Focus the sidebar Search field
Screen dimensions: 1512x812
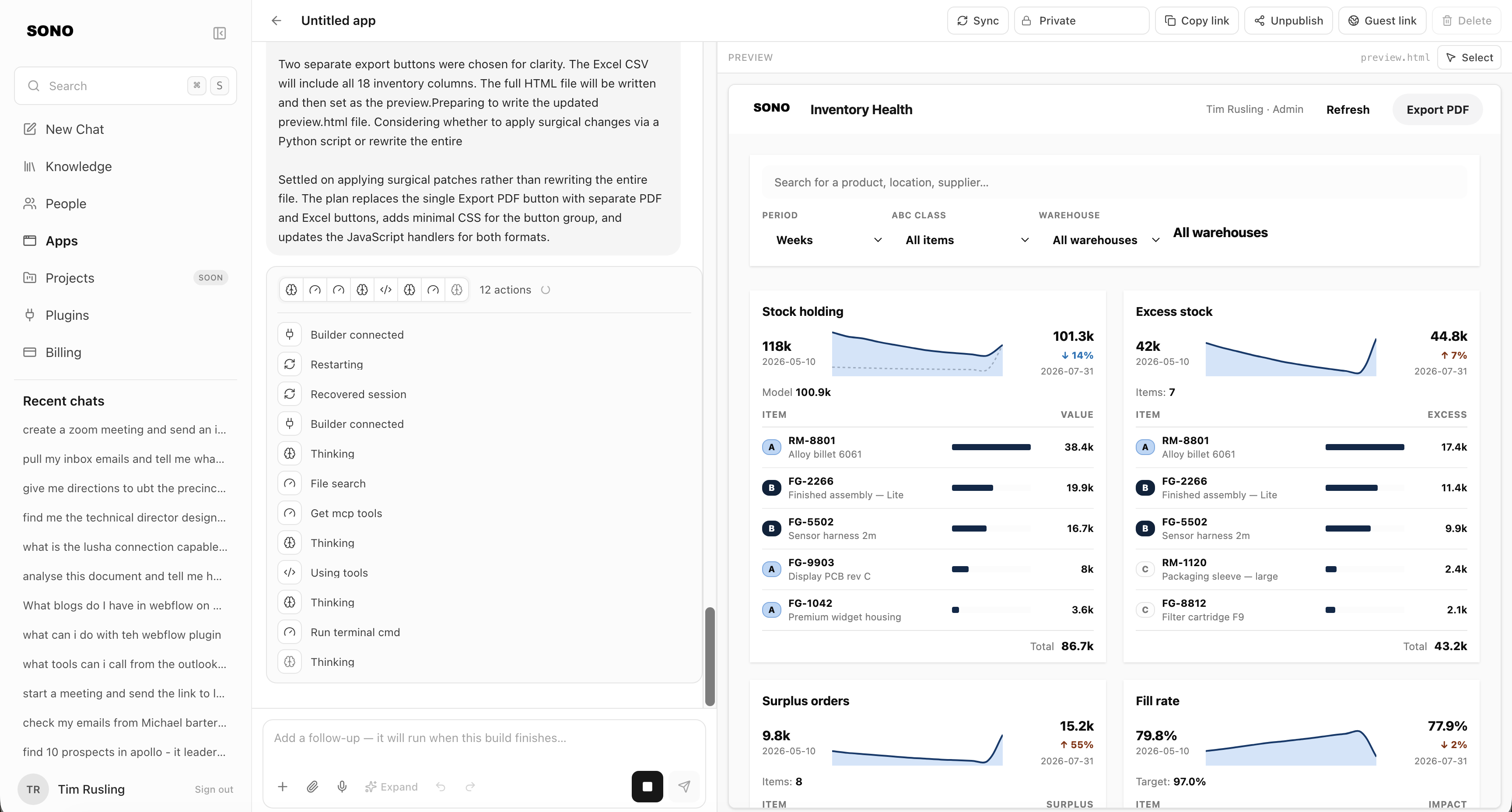[126, 86]
